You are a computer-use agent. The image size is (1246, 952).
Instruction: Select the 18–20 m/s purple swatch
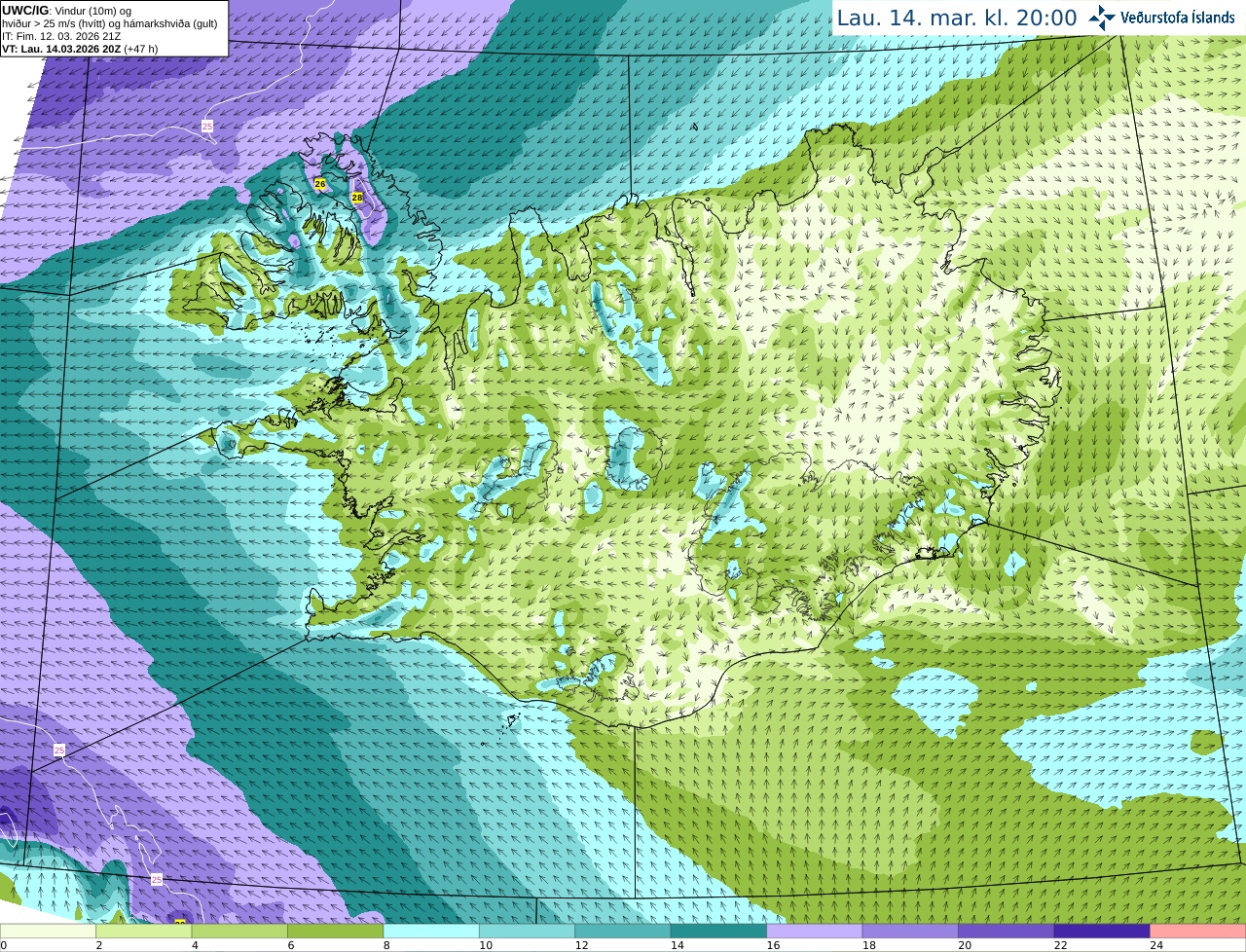coord(910,931)
